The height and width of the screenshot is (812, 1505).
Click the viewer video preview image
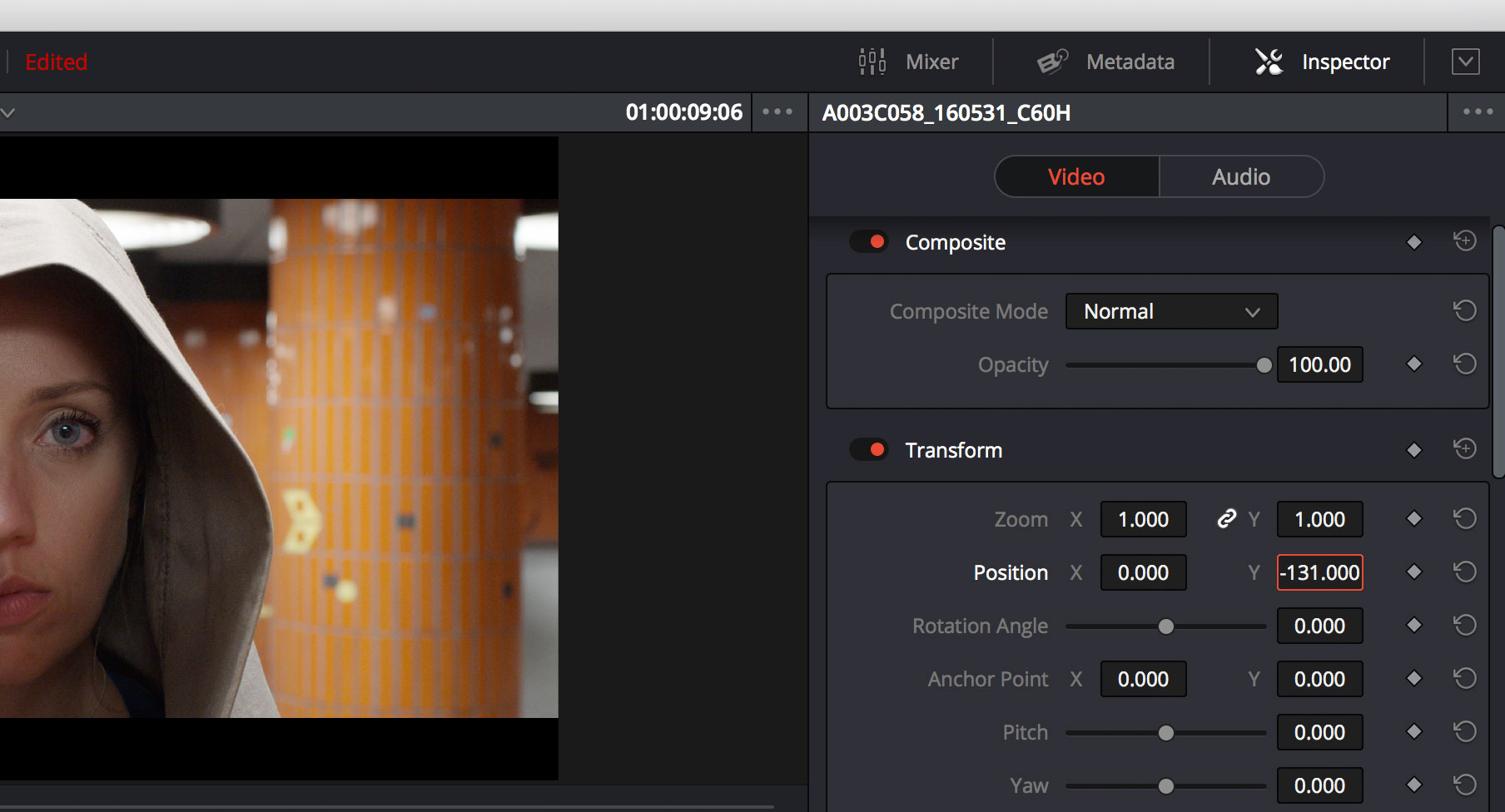(x=279, y=458)
